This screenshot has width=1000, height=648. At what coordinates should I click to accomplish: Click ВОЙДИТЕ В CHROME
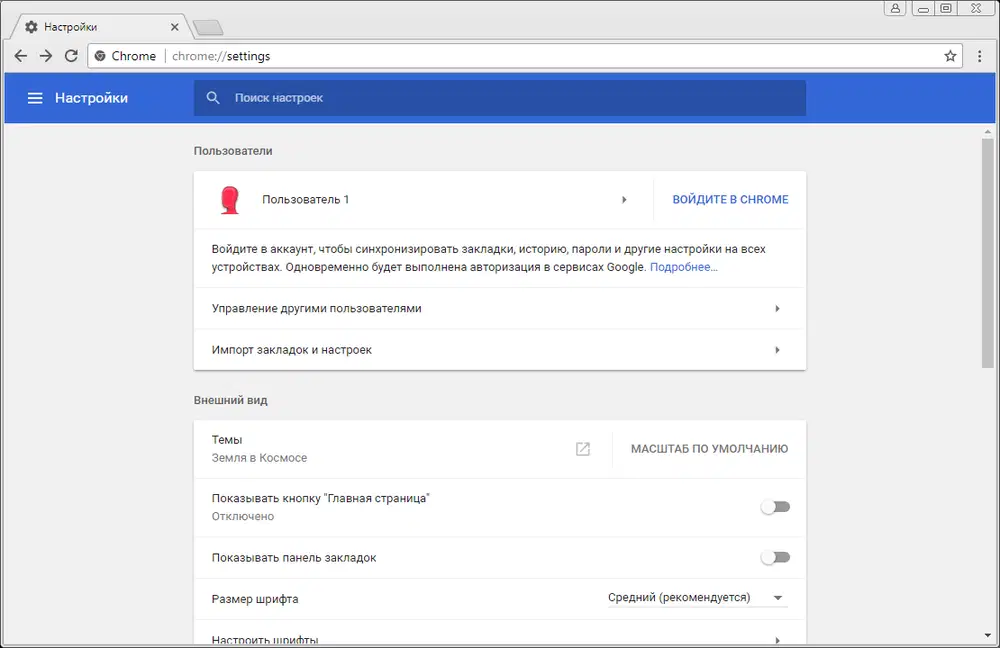coord(730,199)
